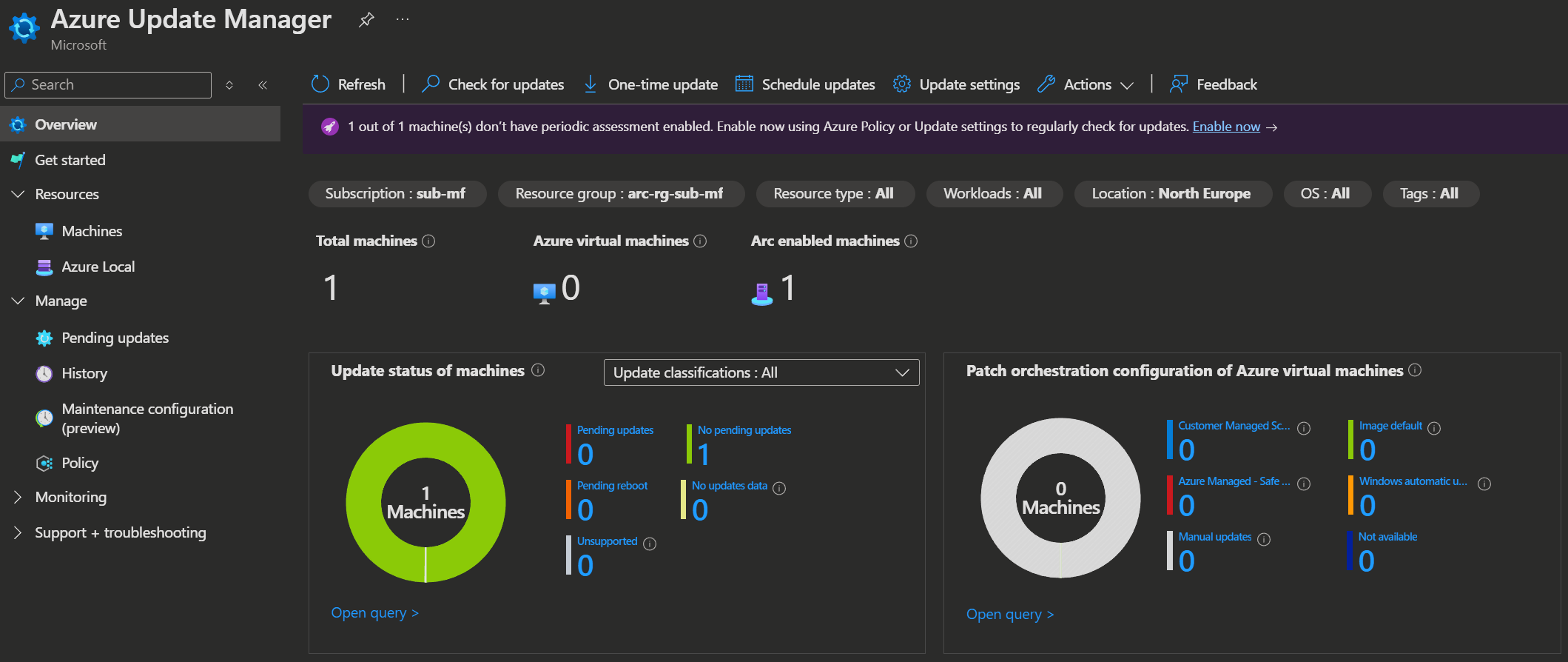Change the Location filter North Europe
Screen dimensions: 1568x662
1173,194
